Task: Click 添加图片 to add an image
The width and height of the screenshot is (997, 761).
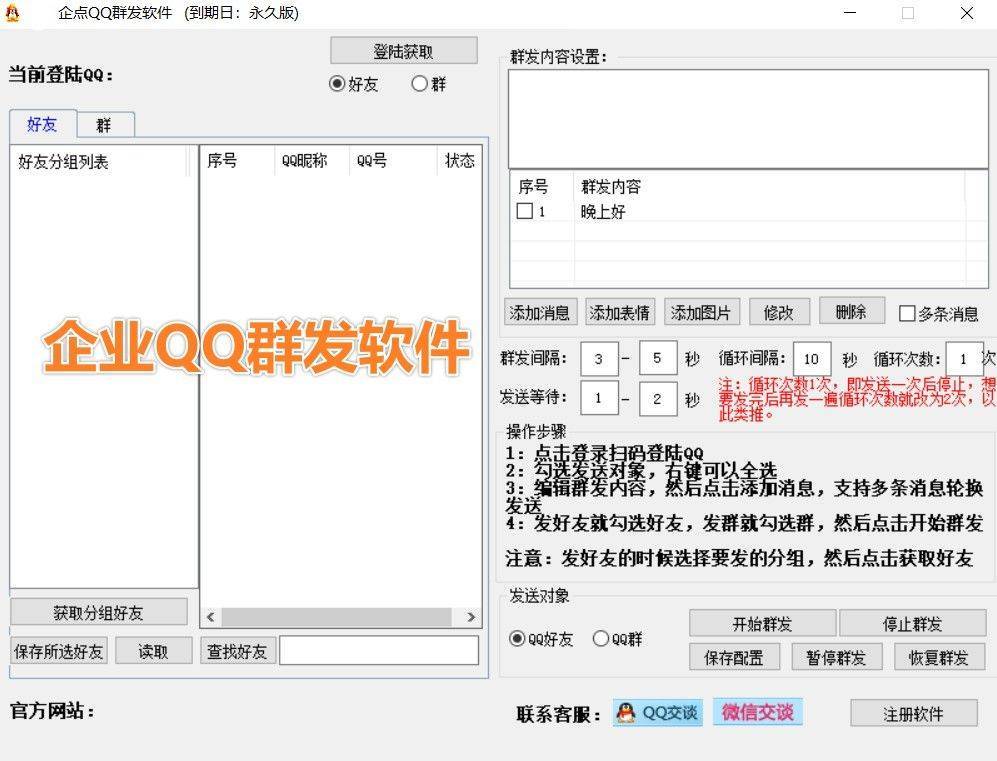Action: click(700, 312)
